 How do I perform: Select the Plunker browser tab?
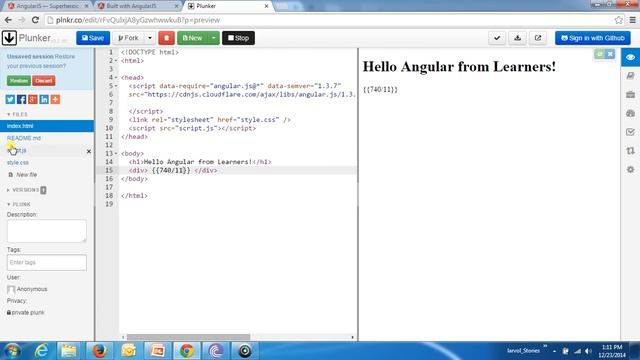pyautogui.click(x=229, y=6)
